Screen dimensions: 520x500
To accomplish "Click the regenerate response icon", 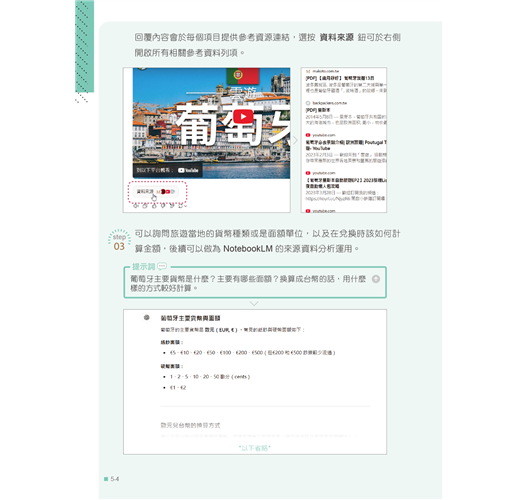I will [180, 206].
